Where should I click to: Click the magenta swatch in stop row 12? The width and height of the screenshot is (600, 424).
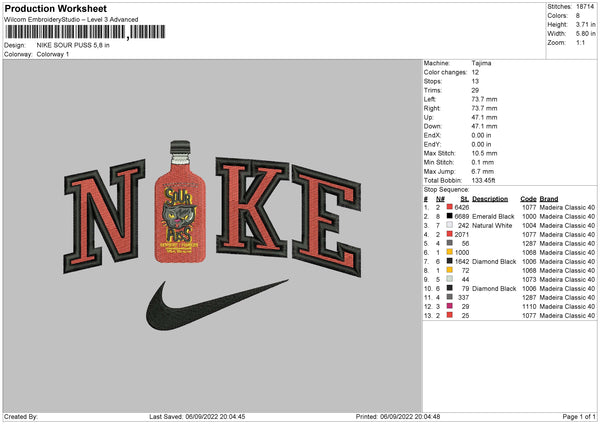tap(450, 306)
